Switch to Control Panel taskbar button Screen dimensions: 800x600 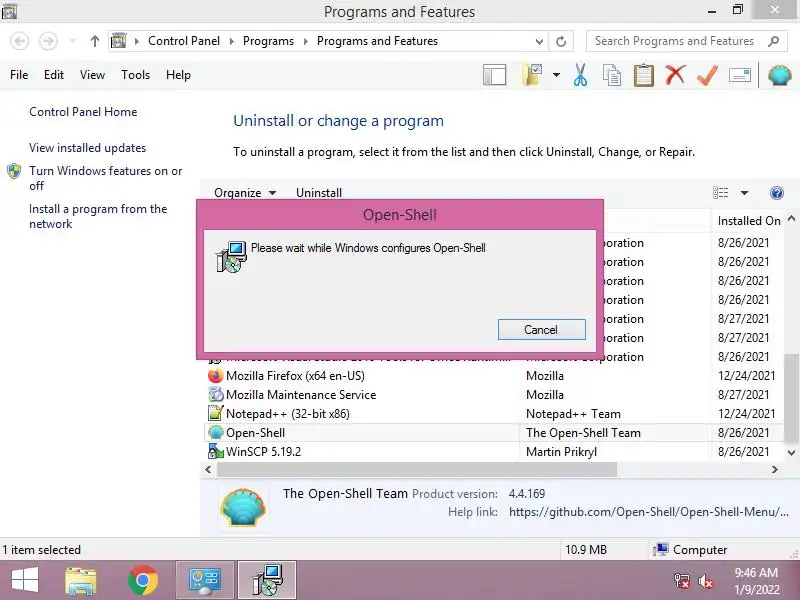(205, 581)
